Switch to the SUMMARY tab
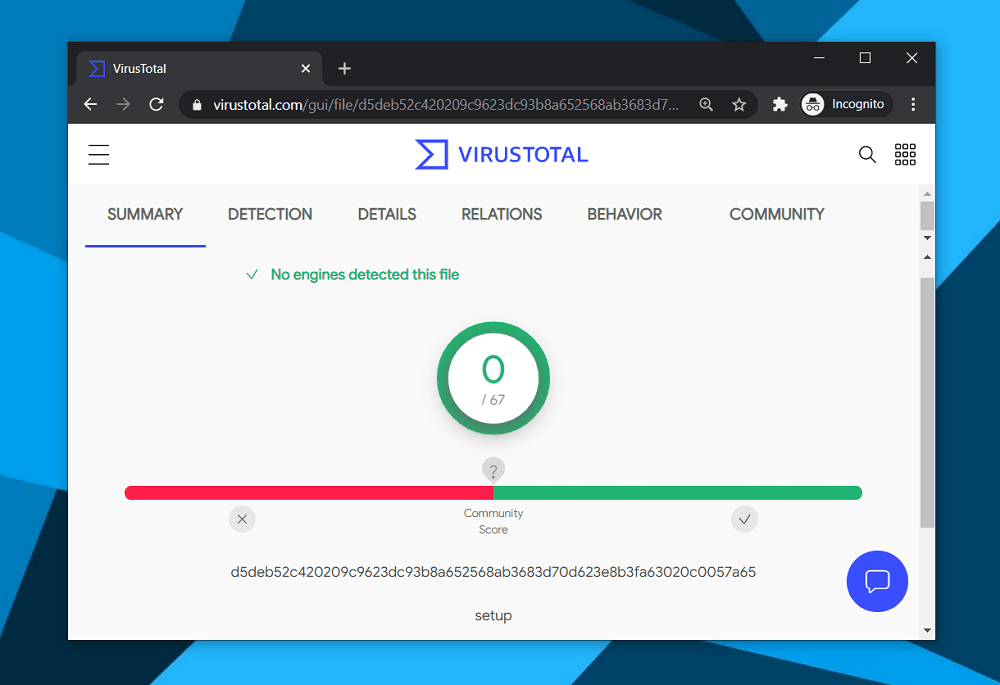This screenshot has height=685, width=1000. click(145, 214)
